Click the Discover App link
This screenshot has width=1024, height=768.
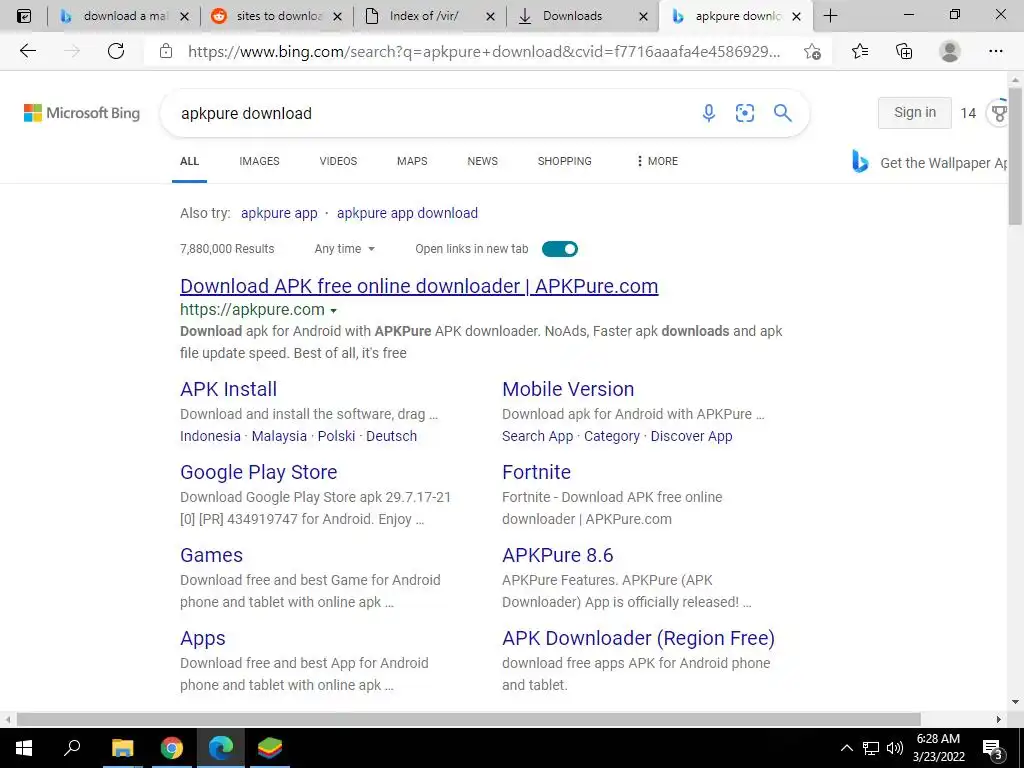pyautogui.click(x=692, y=436)
